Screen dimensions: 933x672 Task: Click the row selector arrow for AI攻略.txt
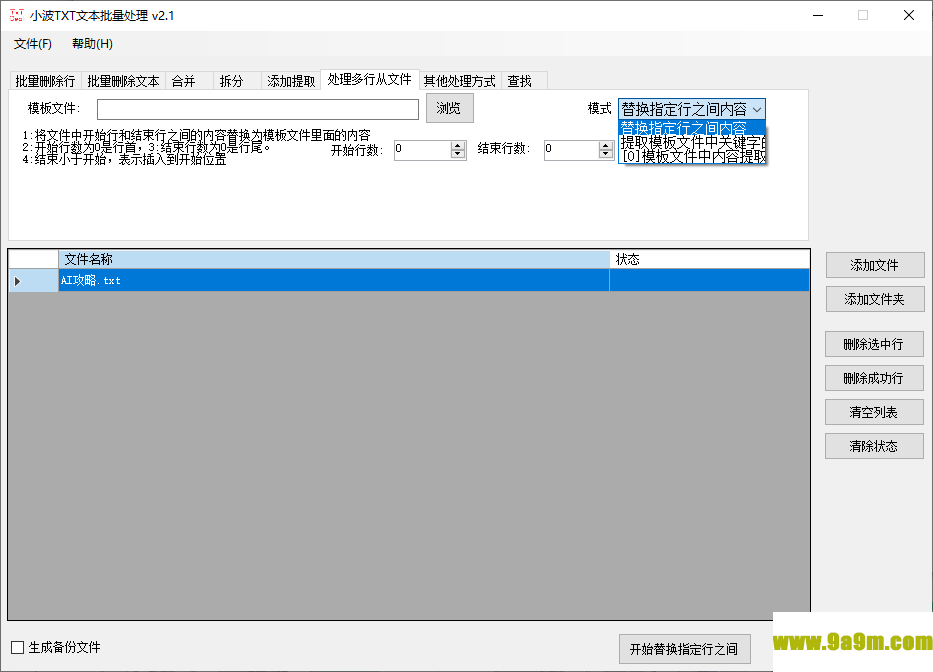[33, 280]
